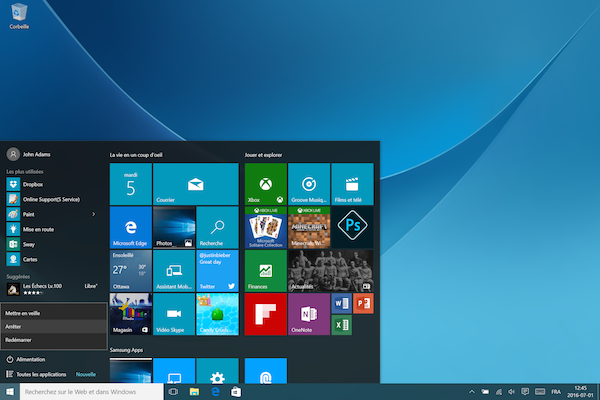
Task: Launch the Minecraft tile
Action: coord(309,227)
